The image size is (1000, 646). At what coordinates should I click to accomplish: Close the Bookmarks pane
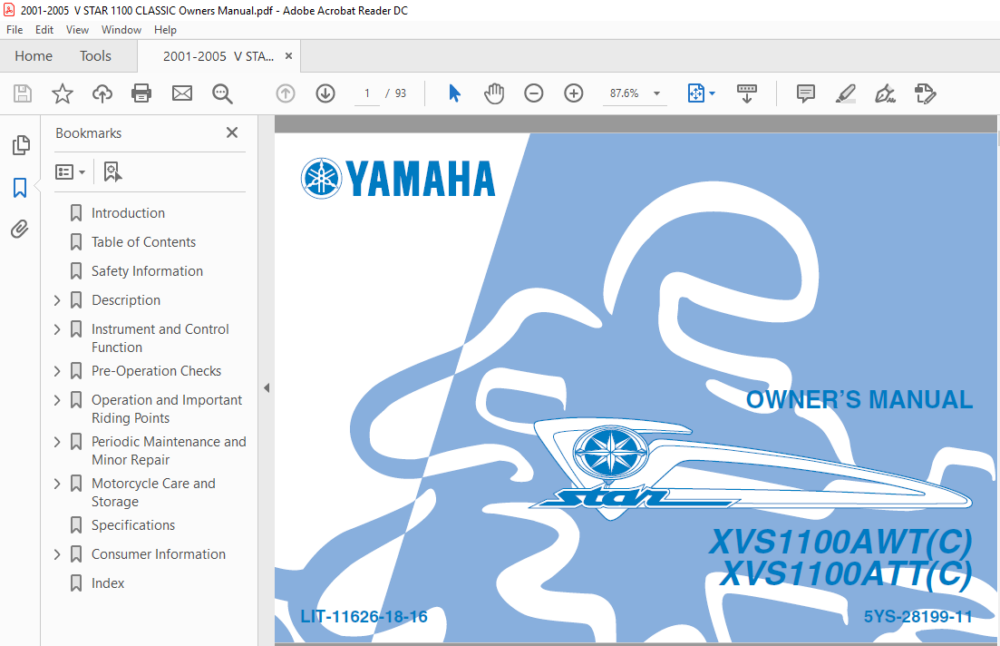click(232, 133)
